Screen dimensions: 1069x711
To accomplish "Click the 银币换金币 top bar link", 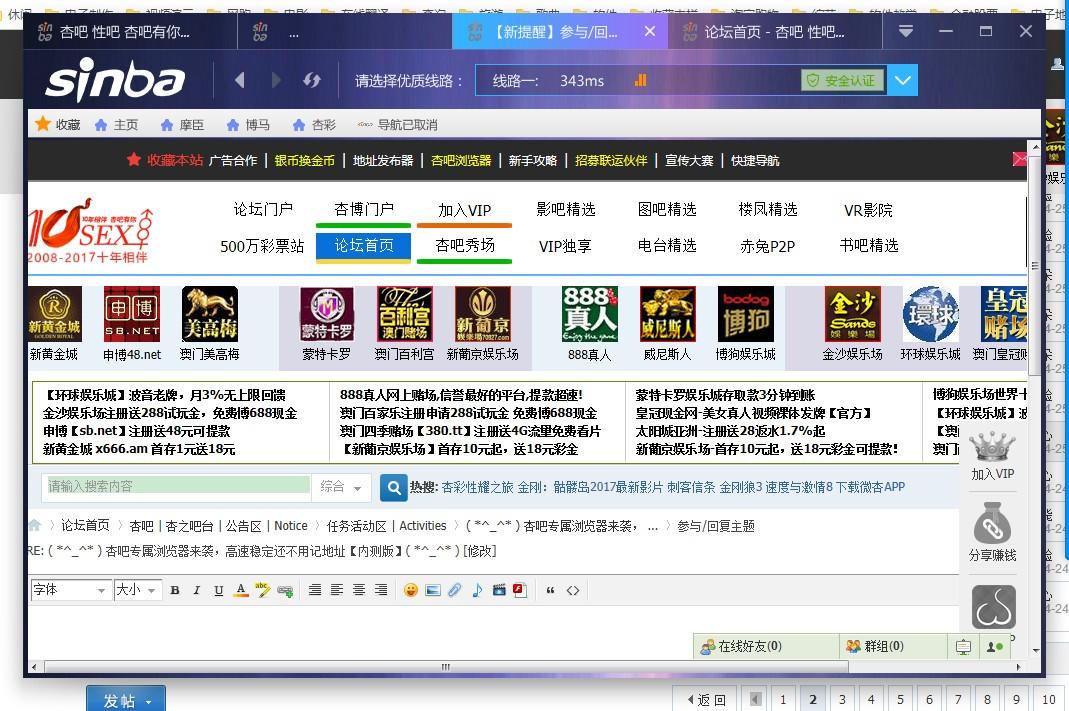I will [x=305, y=161].
